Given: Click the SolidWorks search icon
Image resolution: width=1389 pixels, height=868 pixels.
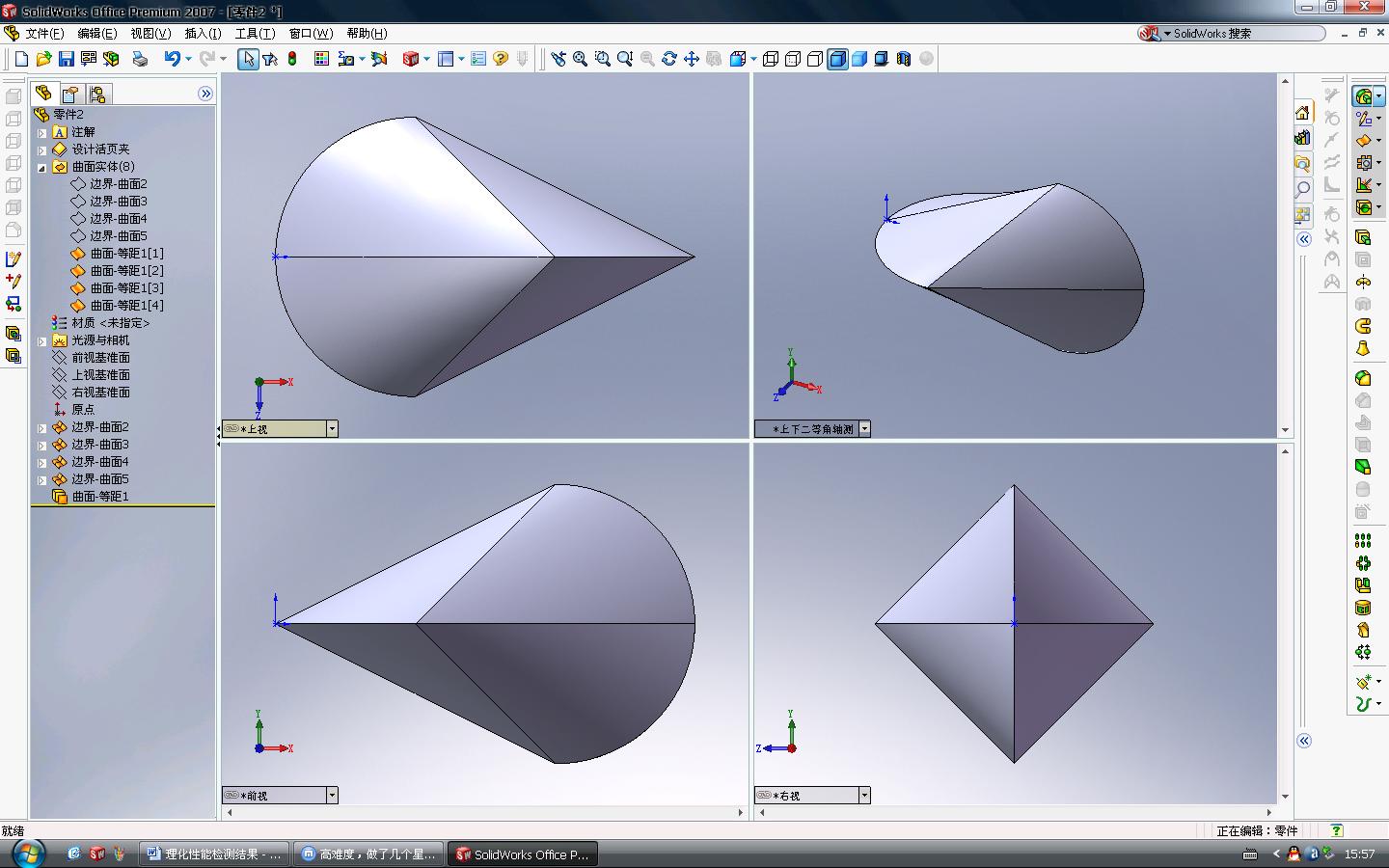Looking at the screenshot, I should 1149,34.
